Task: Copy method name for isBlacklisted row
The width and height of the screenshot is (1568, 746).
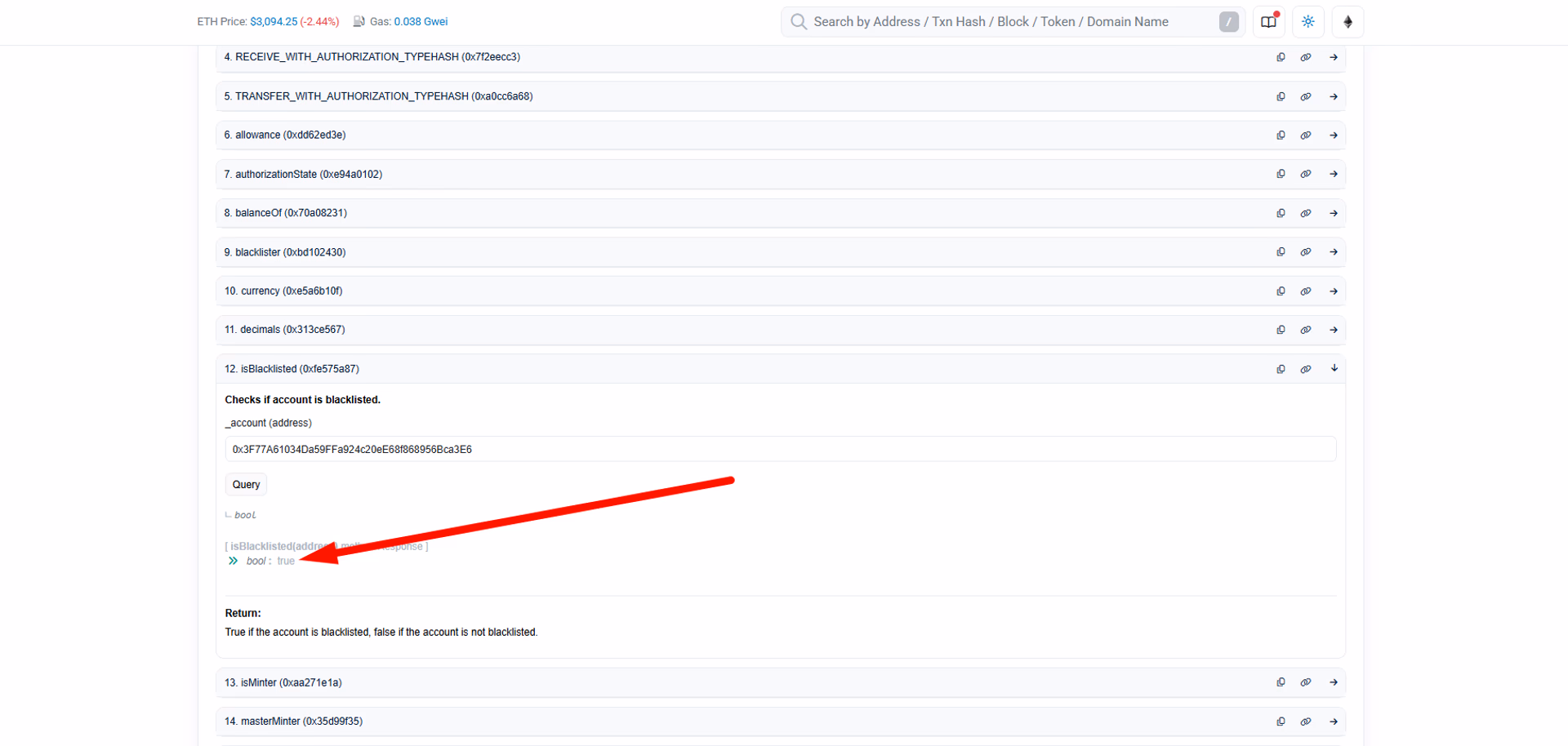Action: 1281,369
